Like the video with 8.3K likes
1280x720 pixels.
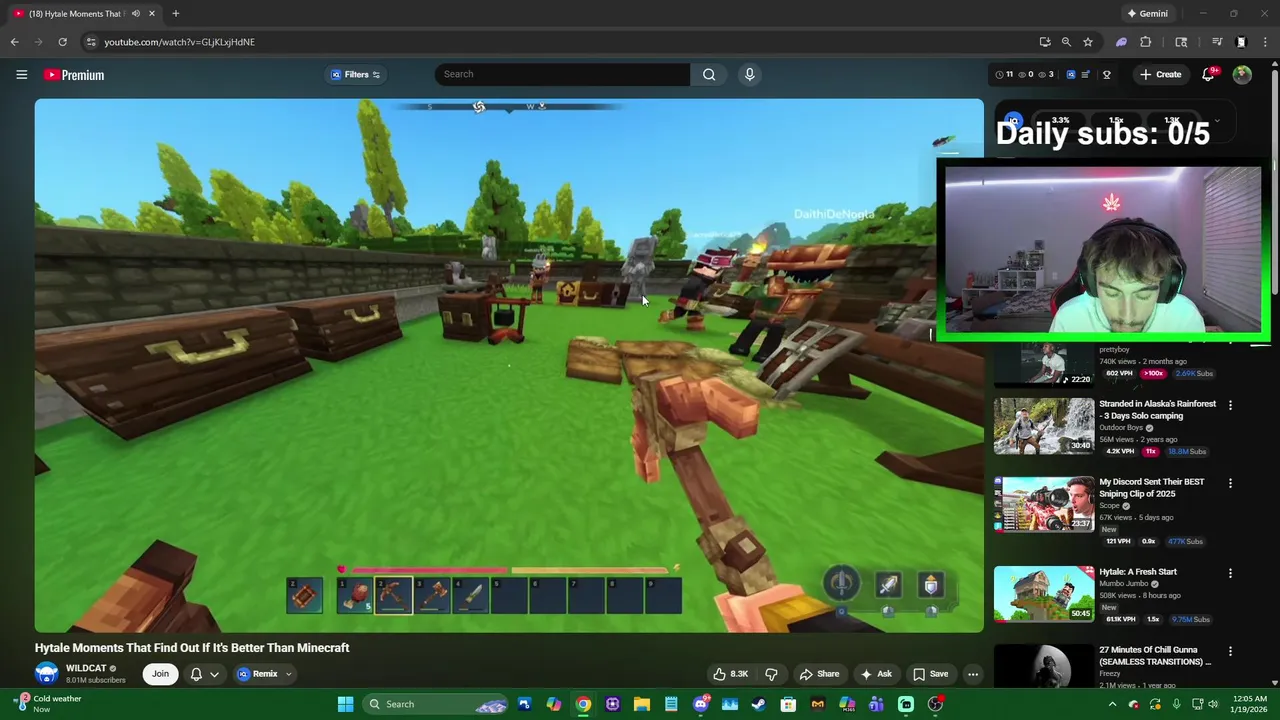730,674
